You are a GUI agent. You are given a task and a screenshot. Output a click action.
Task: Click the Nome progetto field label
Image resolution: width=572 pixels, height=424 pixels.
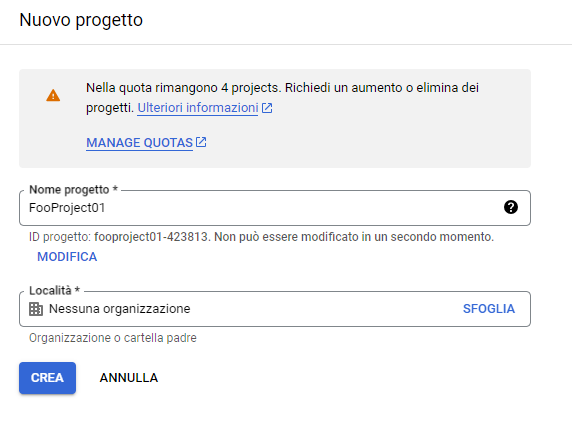click(x=73, y=190)
